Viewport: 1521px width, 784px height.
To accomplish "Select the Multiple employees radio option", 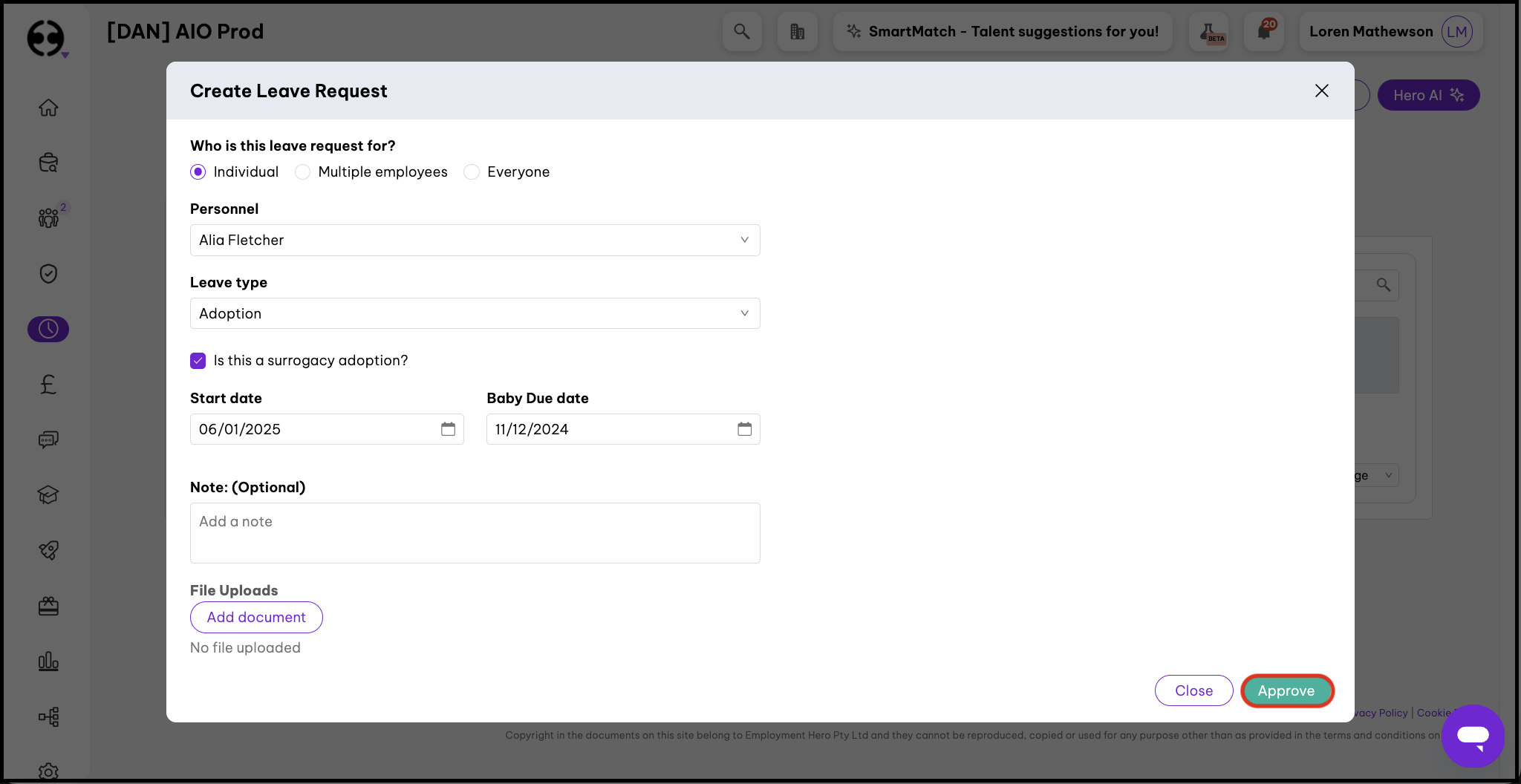I will point(303,172).
